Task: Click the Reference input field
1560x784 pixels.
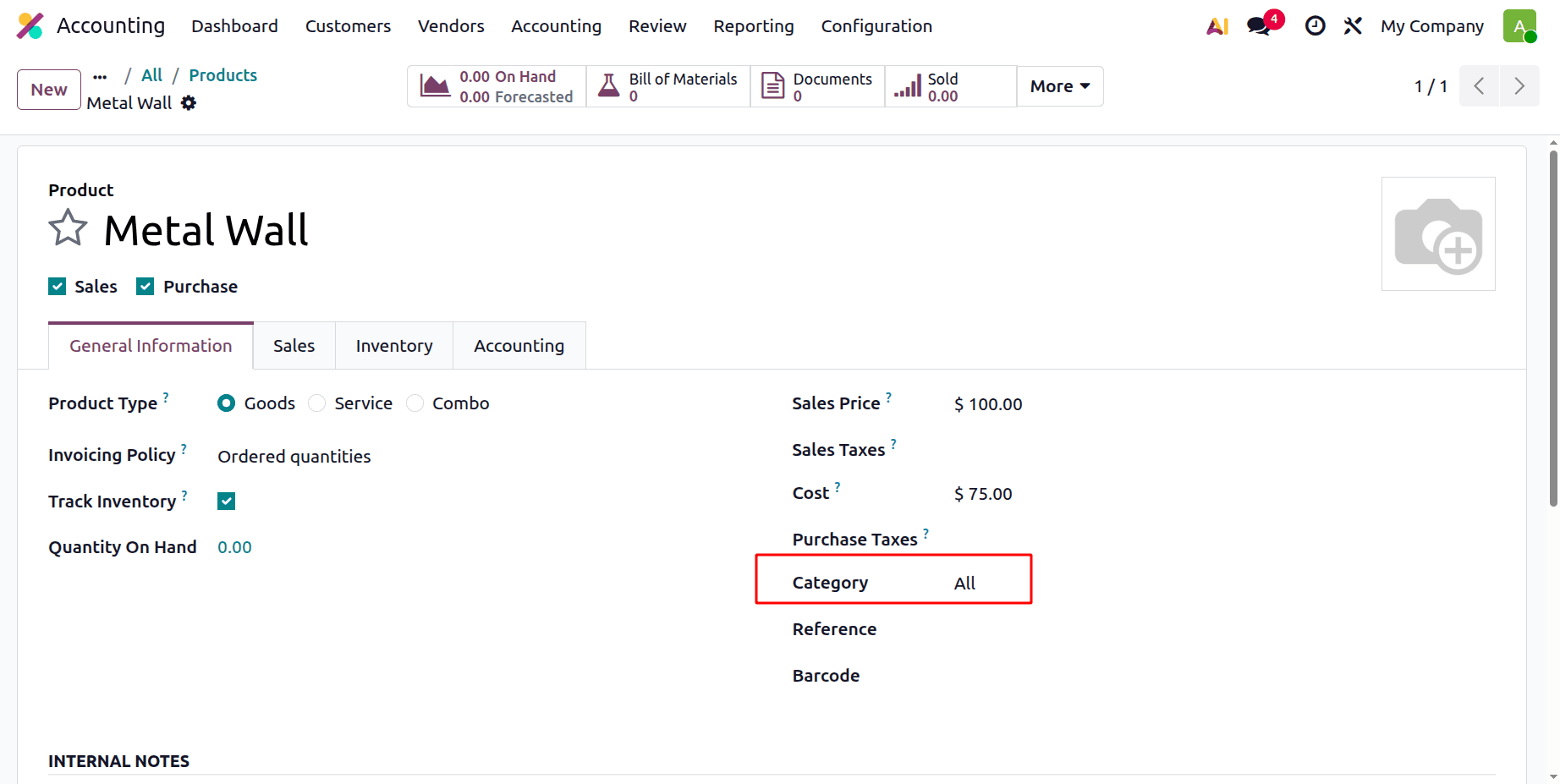Action: [1224, 629]
